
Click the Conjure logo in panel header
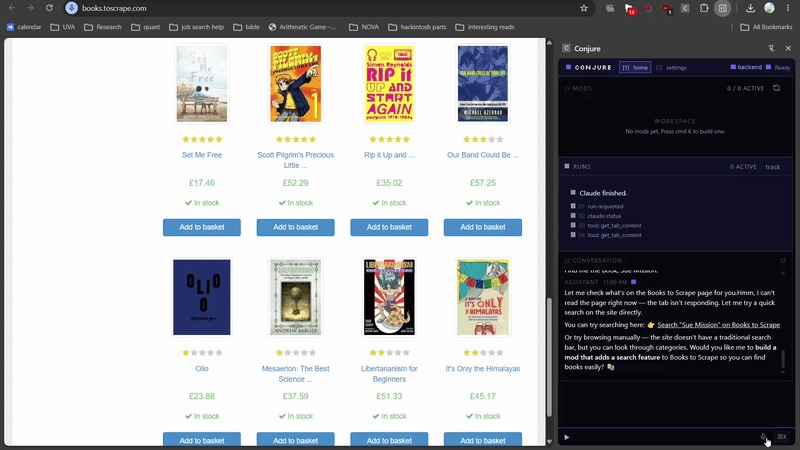[x=588, y=67]
